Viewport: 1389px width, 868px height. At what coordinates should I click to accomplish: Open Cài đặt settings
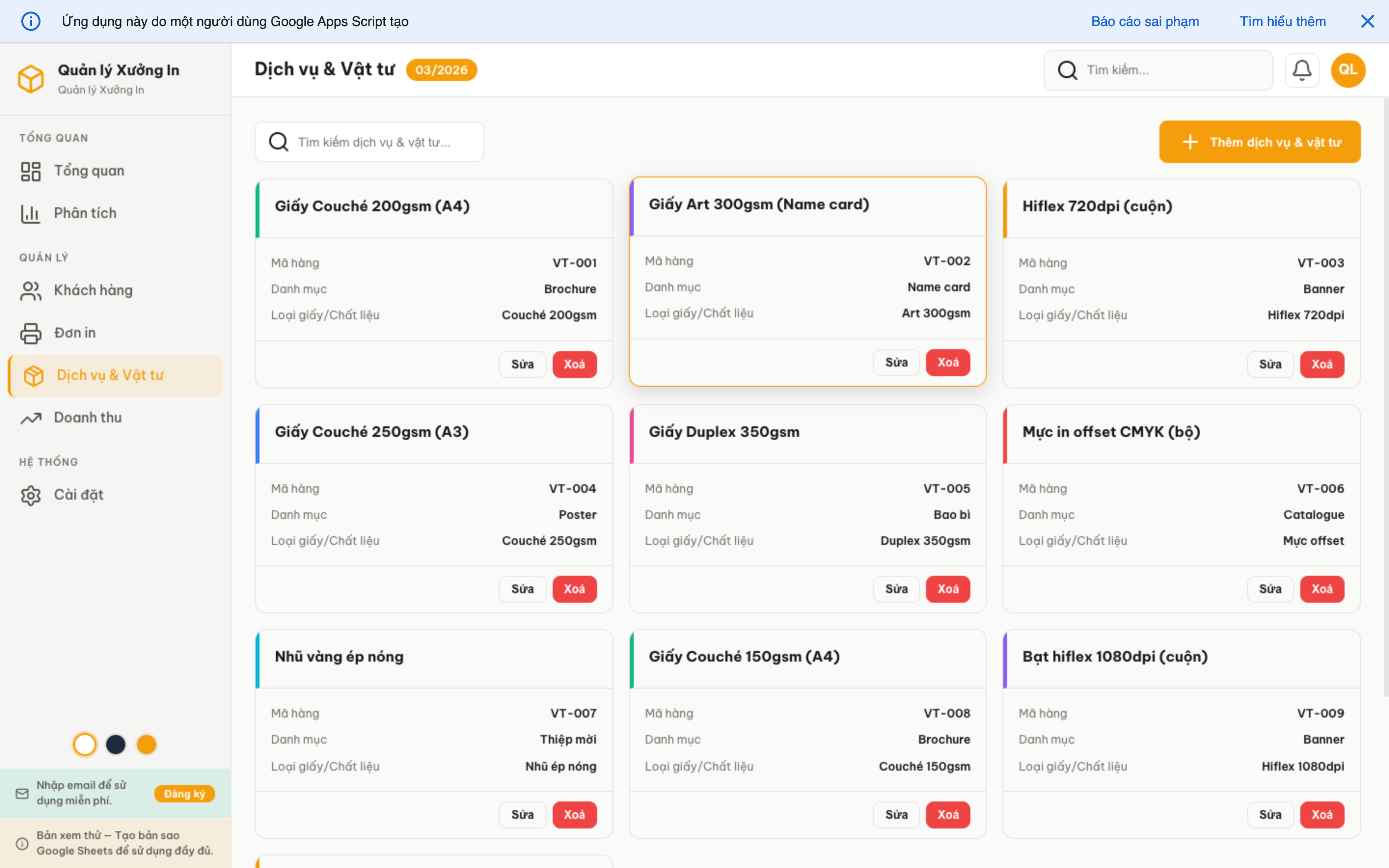pyautogui.click(x=79, y=495)
